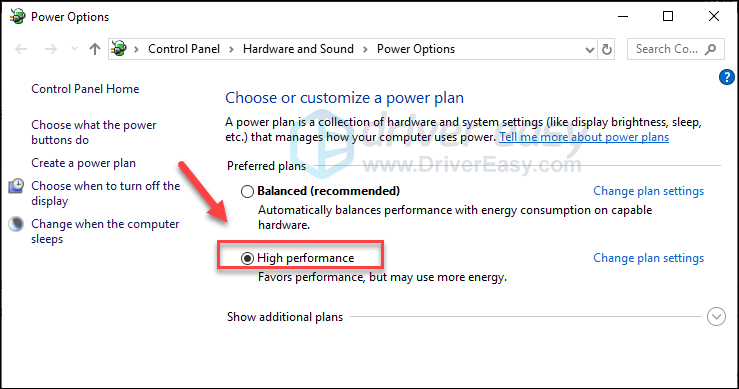
Task: Open Tell me more about power plans
Action: click(x=584, y=137)
